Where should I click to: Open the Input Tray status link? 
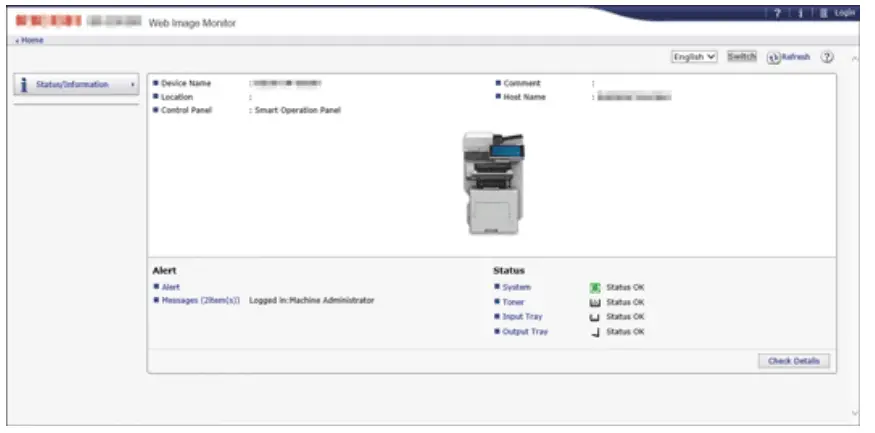click(x=522, y=316)
